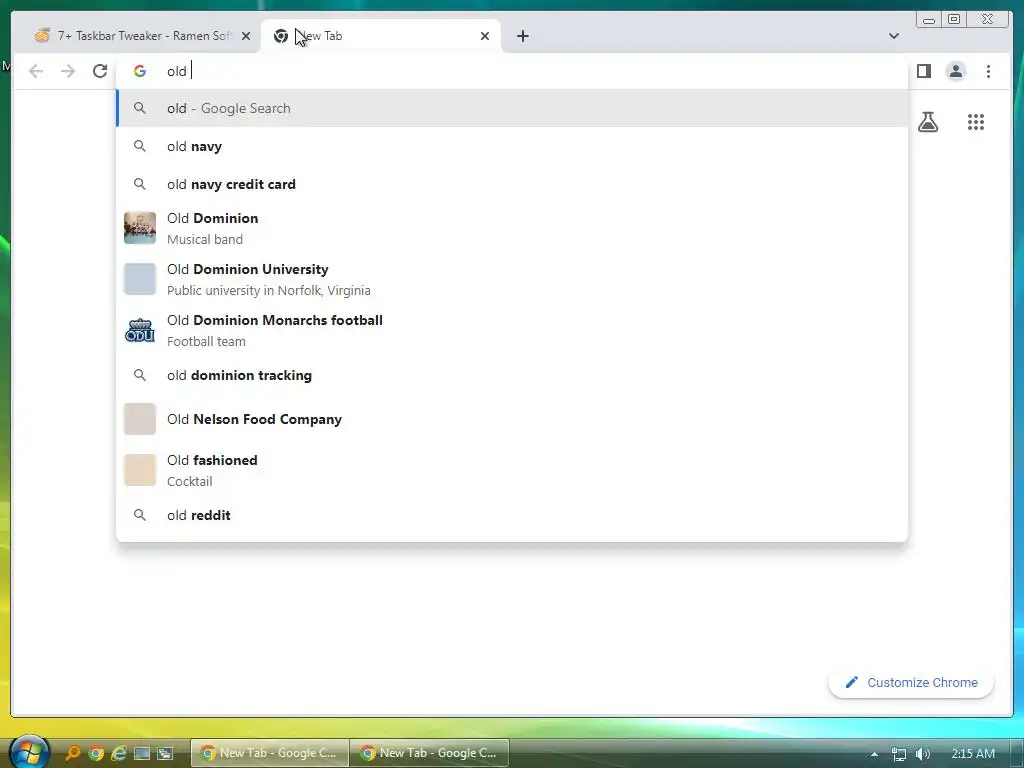The height and width of the screenshot is (768, 1024).
Task: Click the search icon beside 'old navy'
Action: [140, 146]
